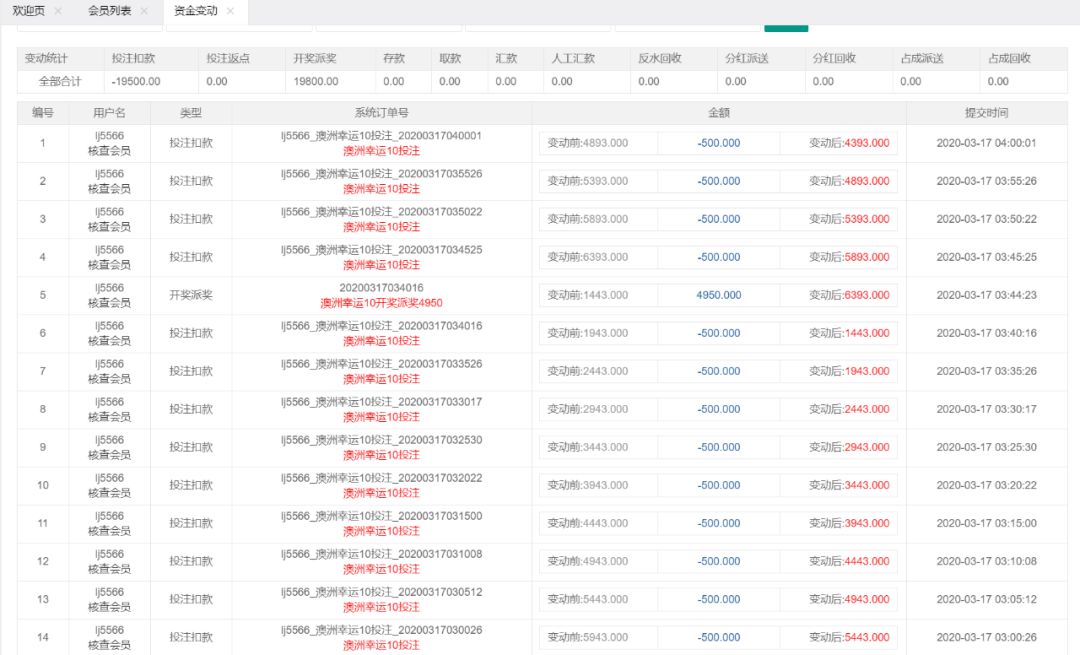Click the 4950.000 amount value
The width and height of the screenshot is (1080, 655).
(719, 295)
